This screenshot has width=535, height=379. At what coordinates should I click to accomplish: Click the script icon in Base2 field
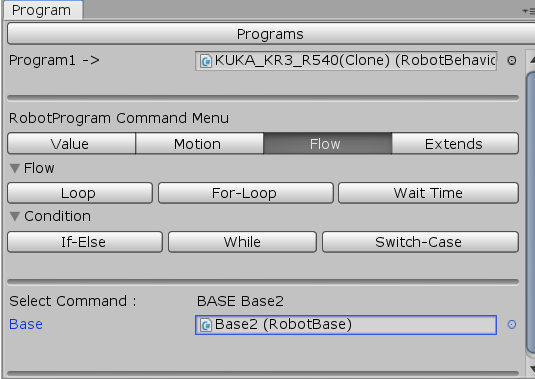205,325
